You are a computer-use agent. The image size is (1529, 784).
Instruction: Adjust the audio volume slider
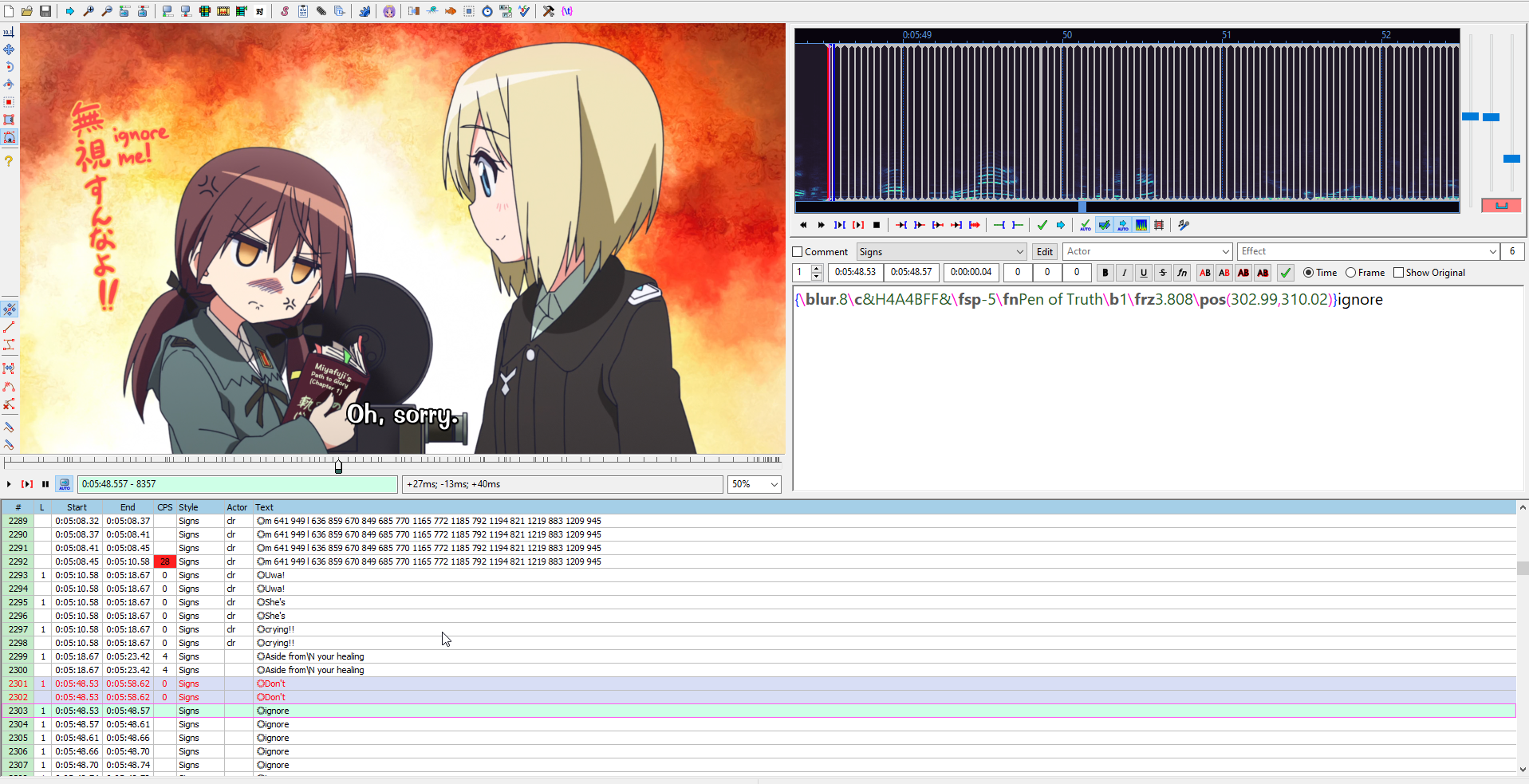point(1511,159)
